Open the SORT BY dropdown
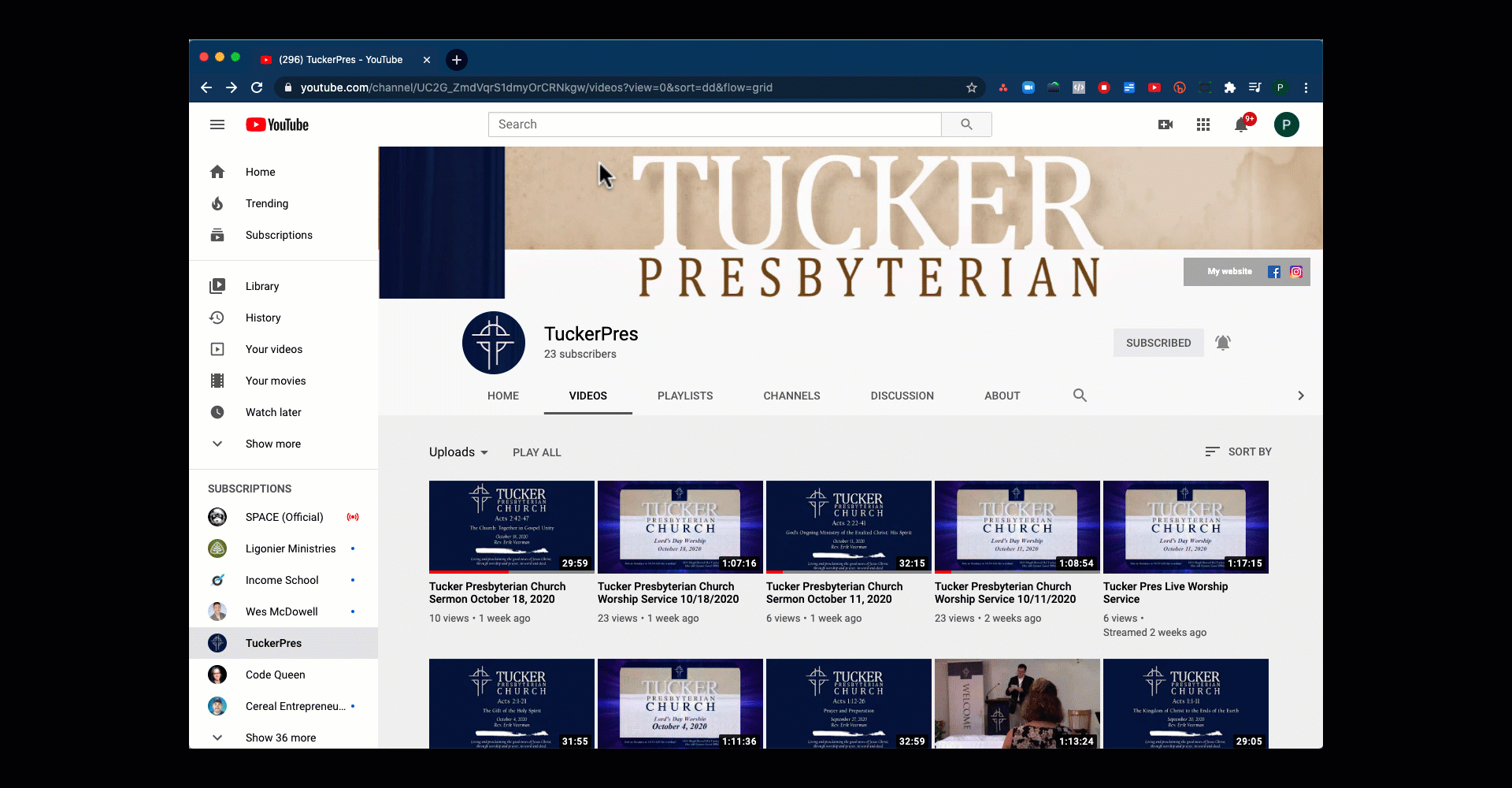 [1238, 452]
